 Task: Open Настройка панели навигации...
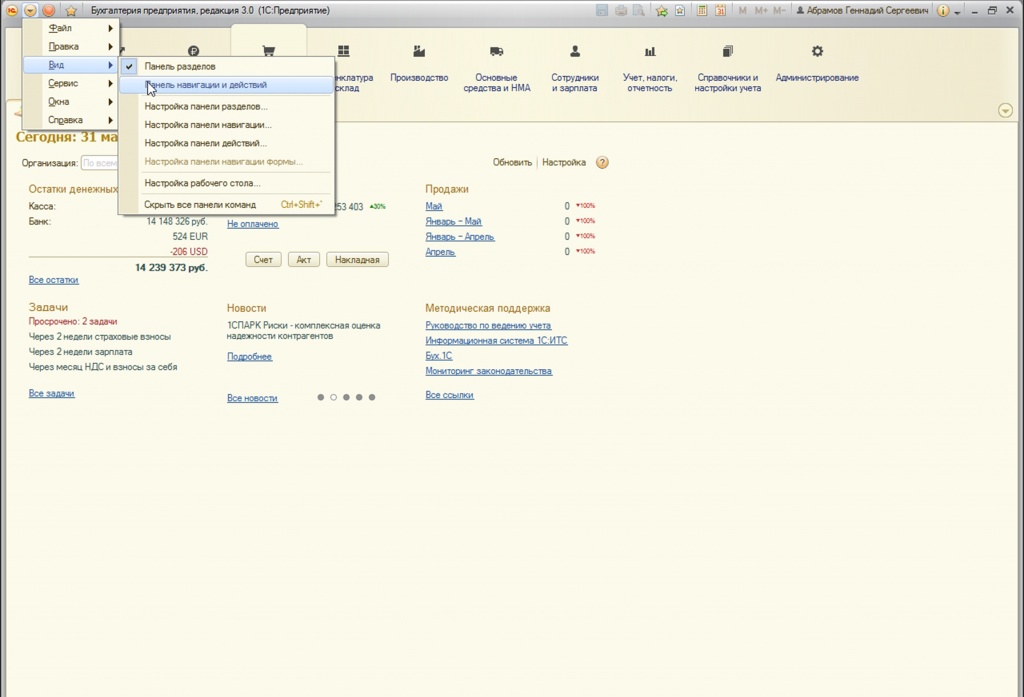[226, 125]
